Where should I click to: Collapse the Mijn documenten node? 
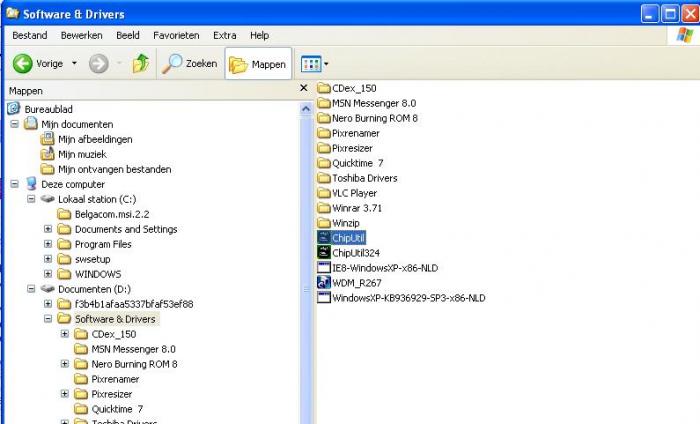point(14,124)
